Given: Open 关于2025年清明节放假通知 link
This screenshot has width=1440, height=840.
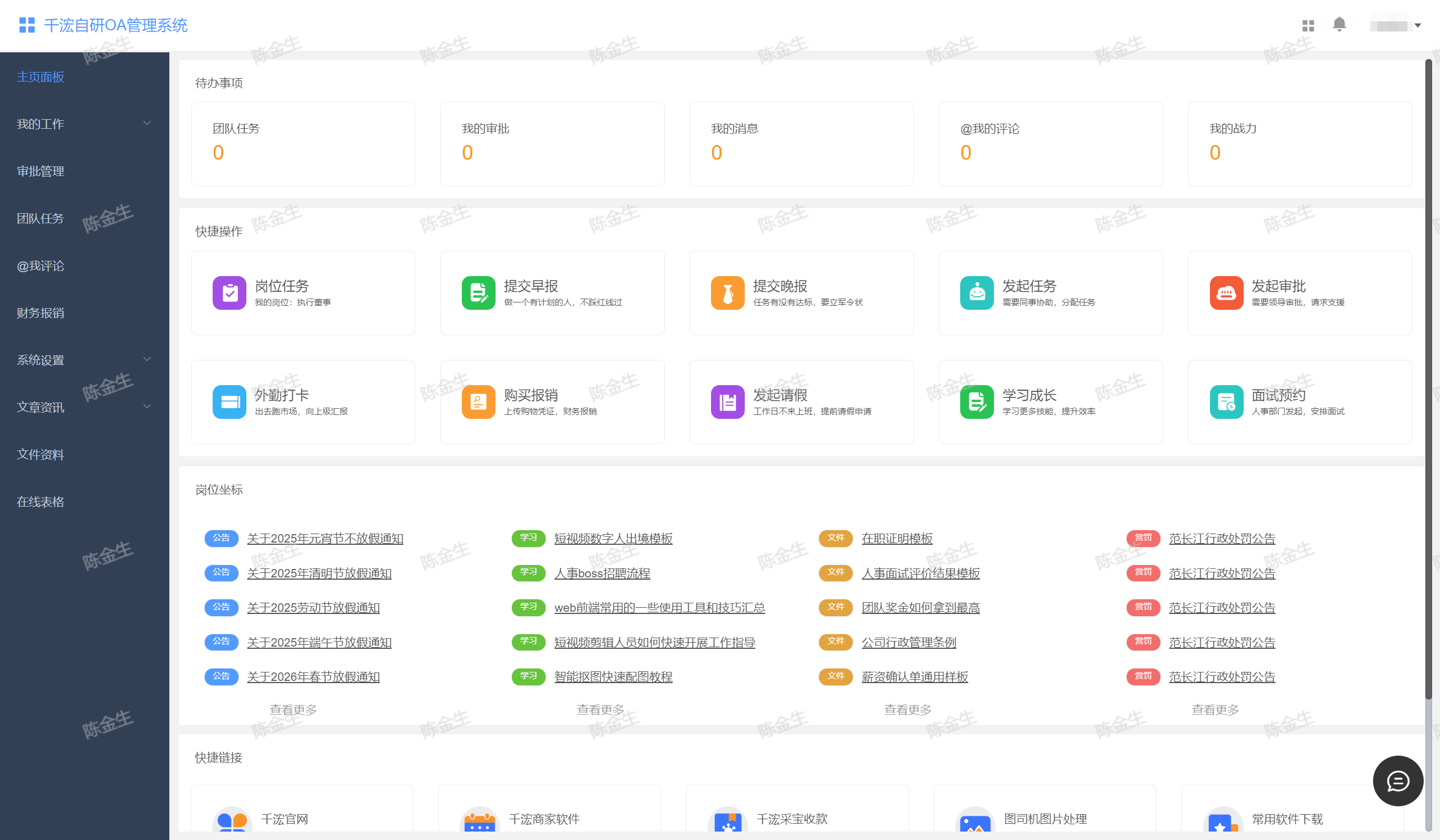Looking at the screenshot, I should 319,573.
